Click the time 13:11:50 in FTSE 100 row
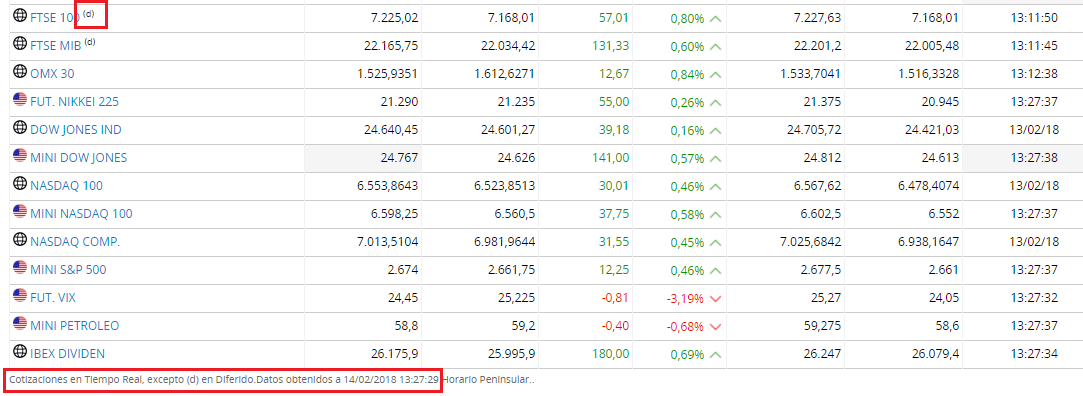Screen dimensions: 1083x396 1034,18
